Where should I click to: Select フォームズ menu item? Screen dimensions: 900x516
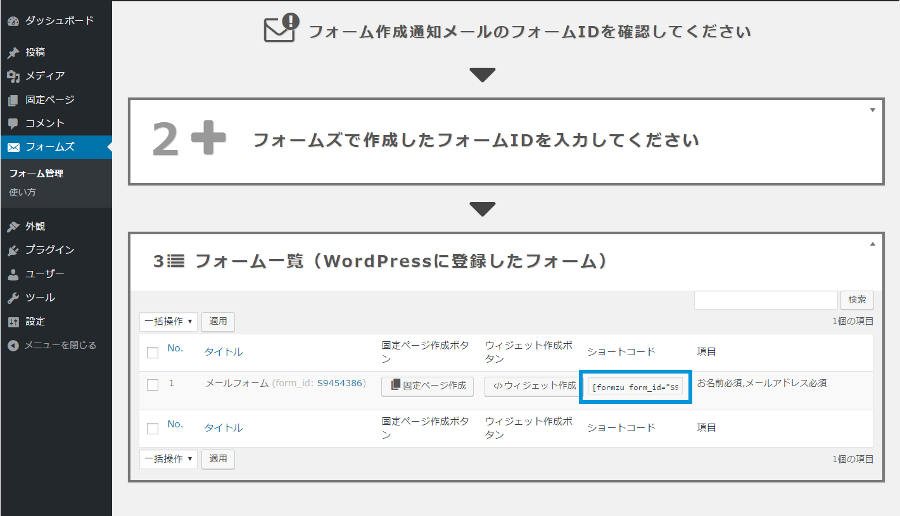(x=56, y=147)
